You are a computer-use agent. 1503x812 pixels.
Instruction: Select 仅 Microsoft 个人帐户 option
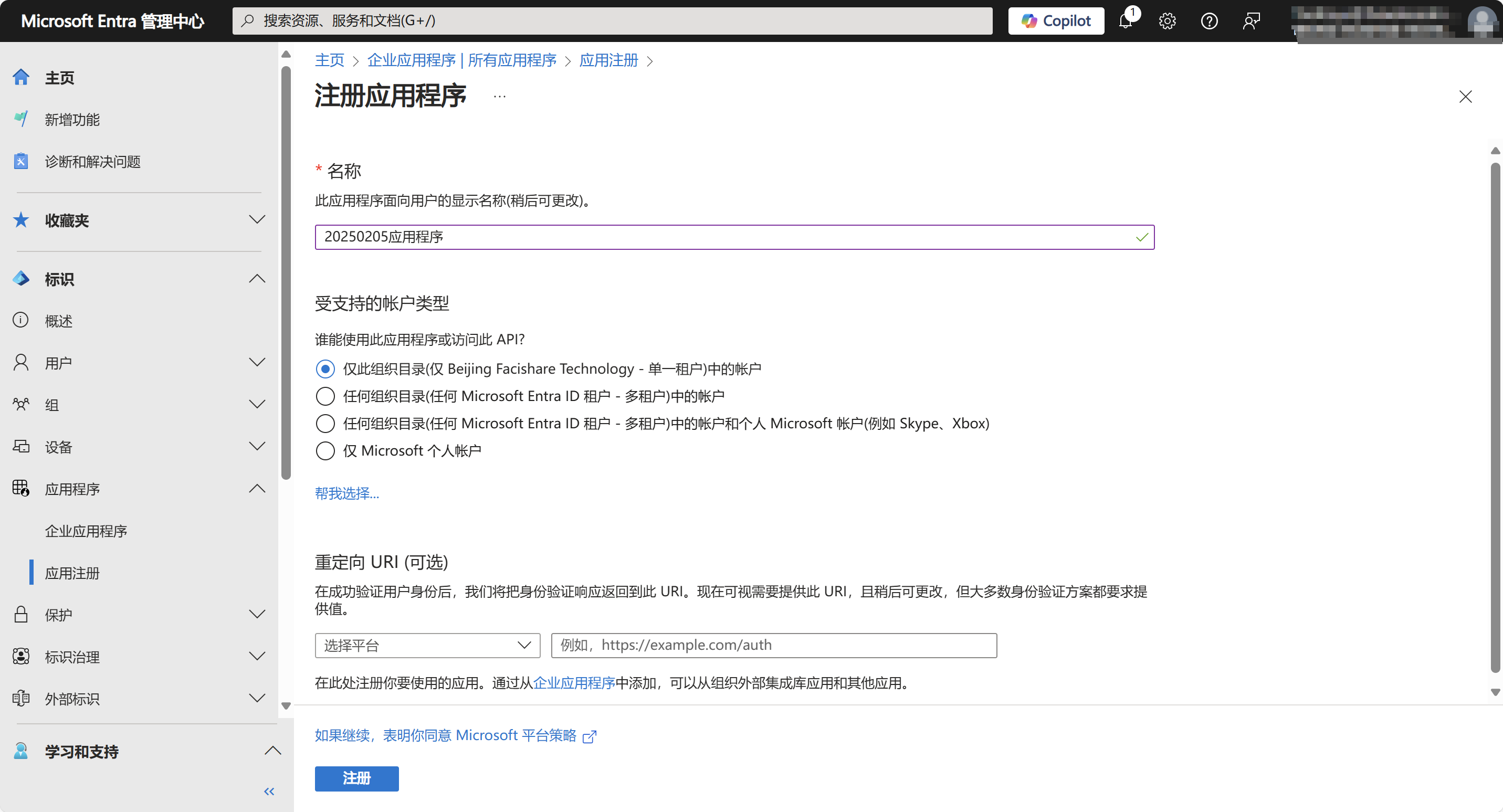[x=325, y=451]
